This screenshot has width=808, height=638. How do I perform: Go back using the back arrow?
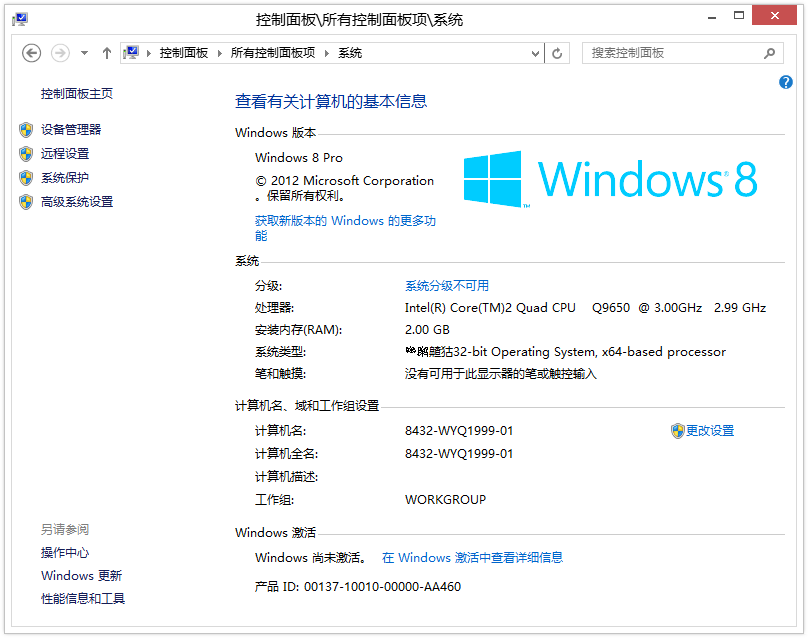point(31,53)
